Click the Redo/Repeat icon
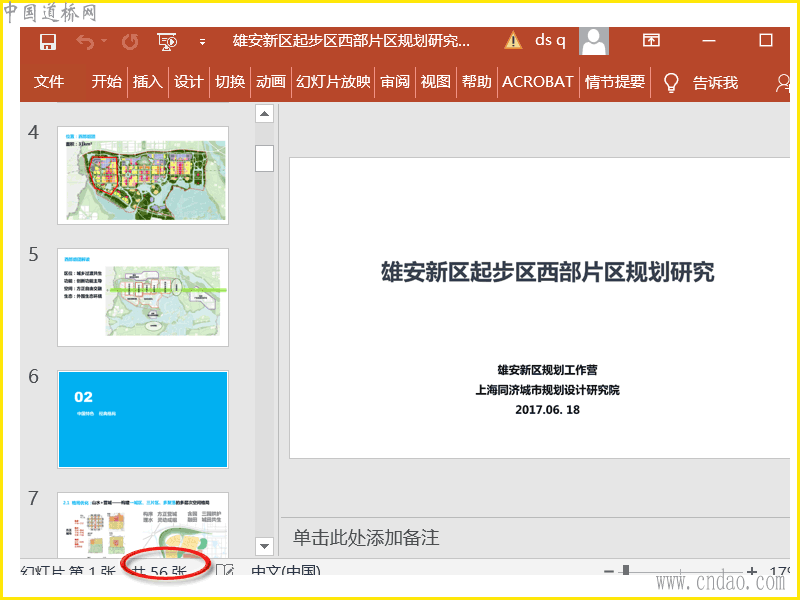This screenshot has width=800, height=600. pyautogui.click(x=130, y=41)
